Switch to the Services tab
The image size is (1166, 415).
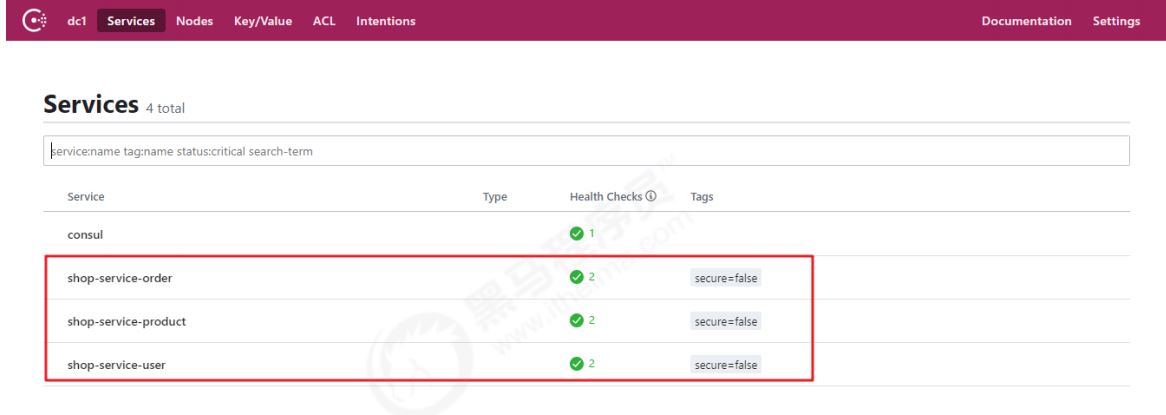tap(131, 21)
